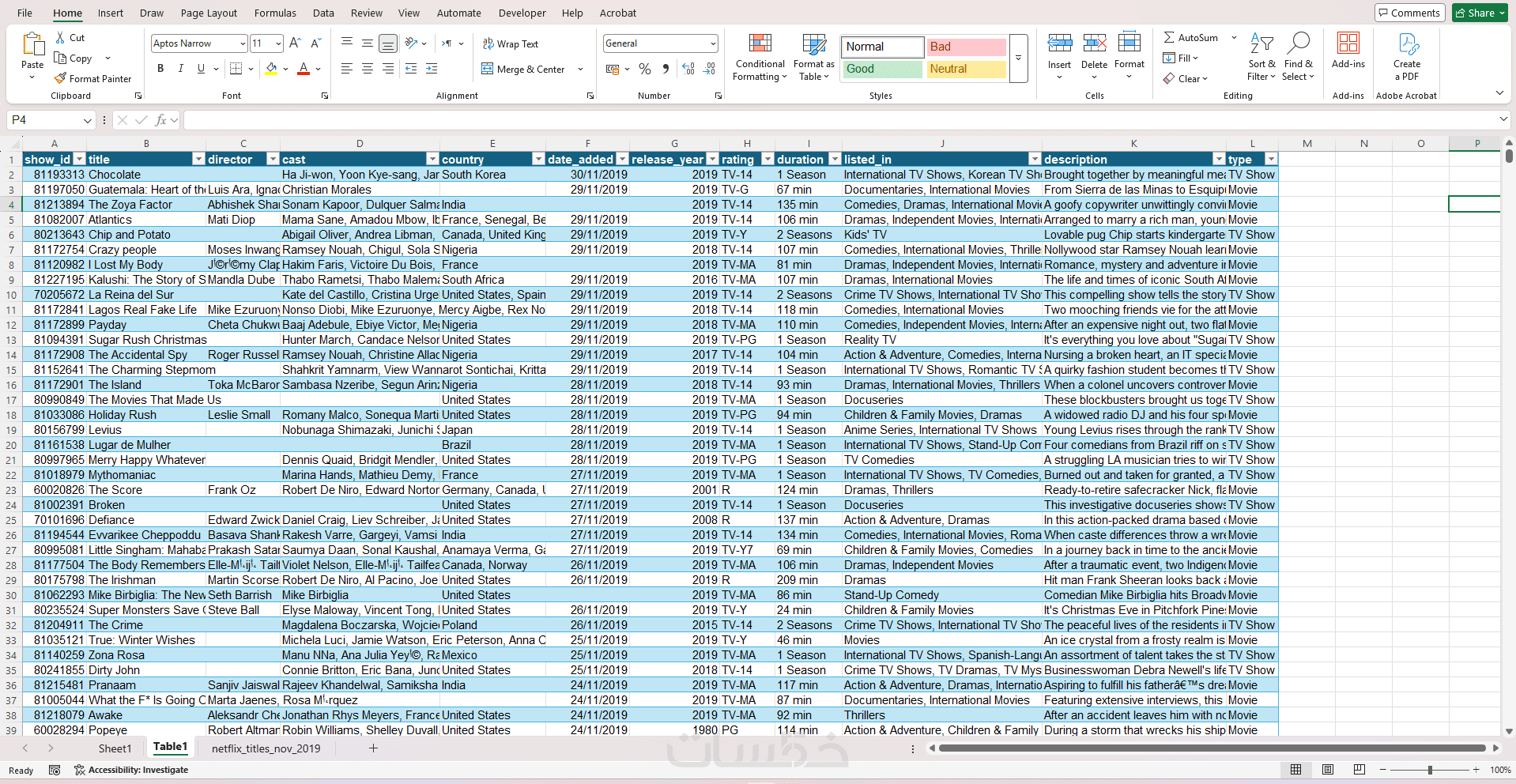Open the director column filter dropdown

click(273, 160)
